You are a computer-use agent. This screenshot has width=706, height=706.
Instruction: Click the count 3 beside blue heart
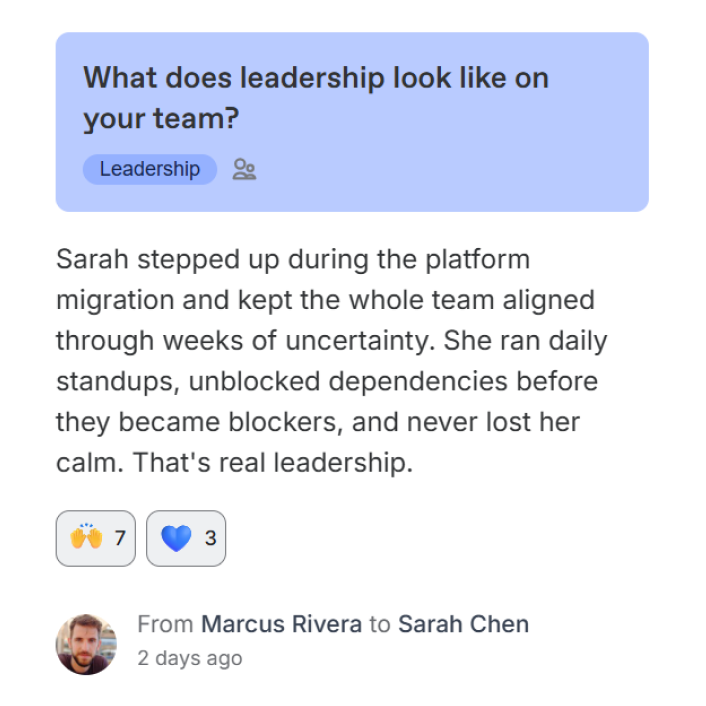210,538
